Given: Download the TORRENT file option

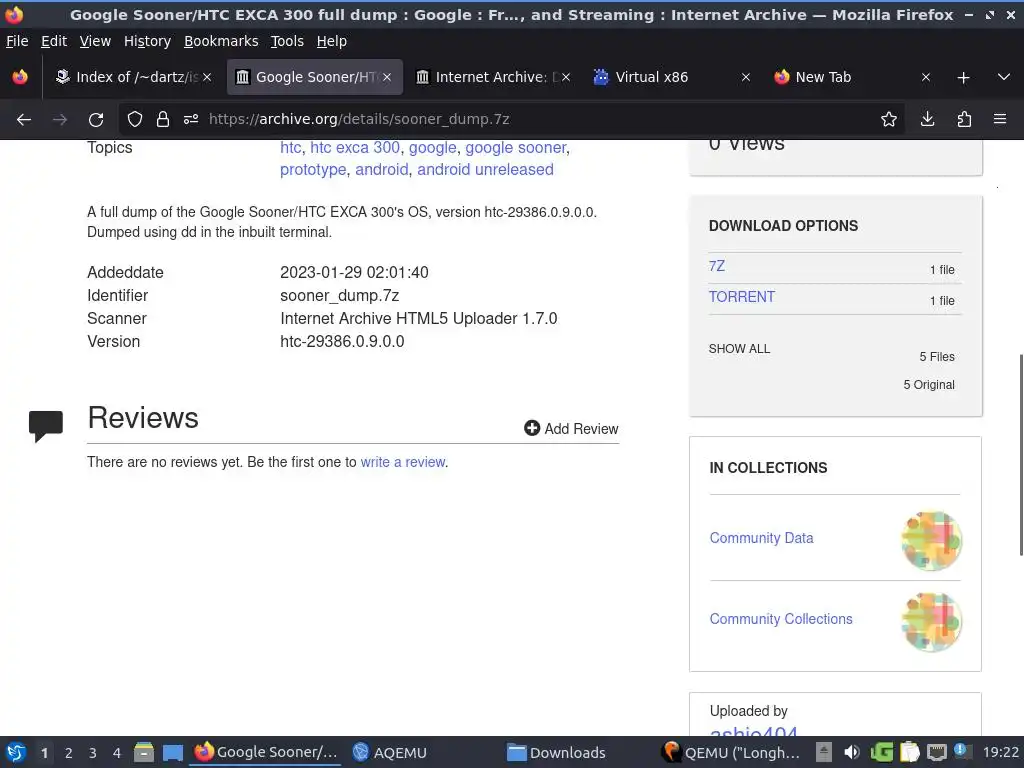Looking at the screenshot, I should click(742, 297).
